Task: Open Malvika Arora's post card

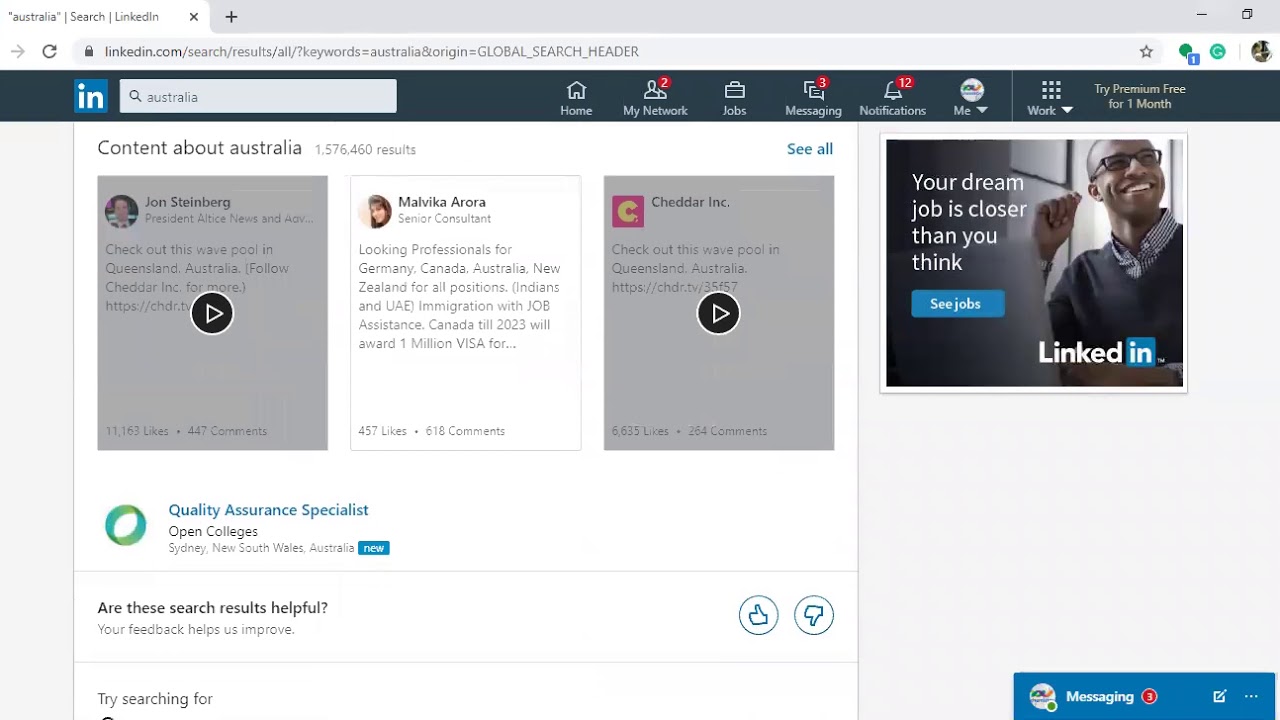Action: coord(465,313)
